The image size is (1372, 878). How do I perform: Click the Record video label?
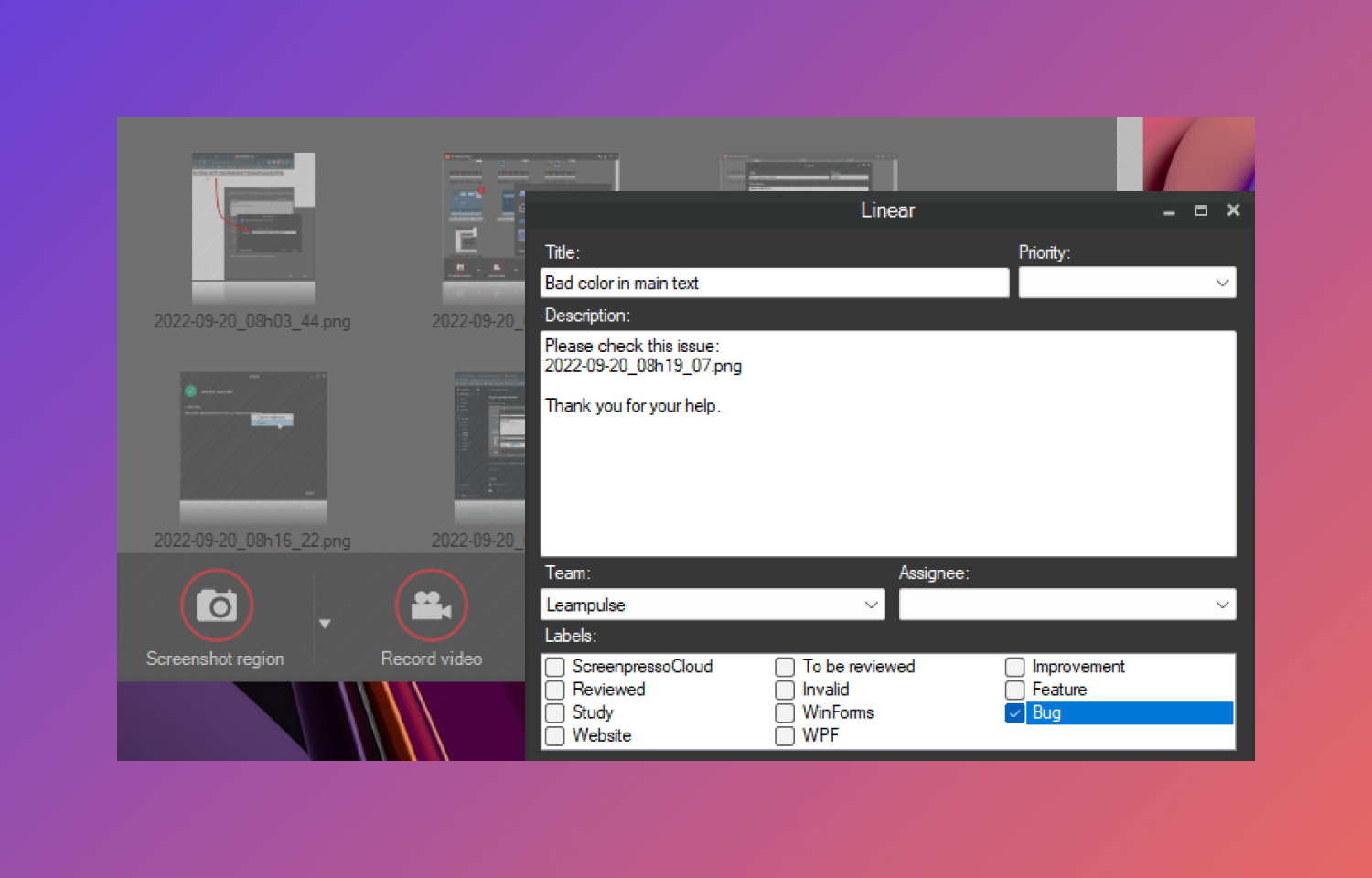tap(432, 658)
